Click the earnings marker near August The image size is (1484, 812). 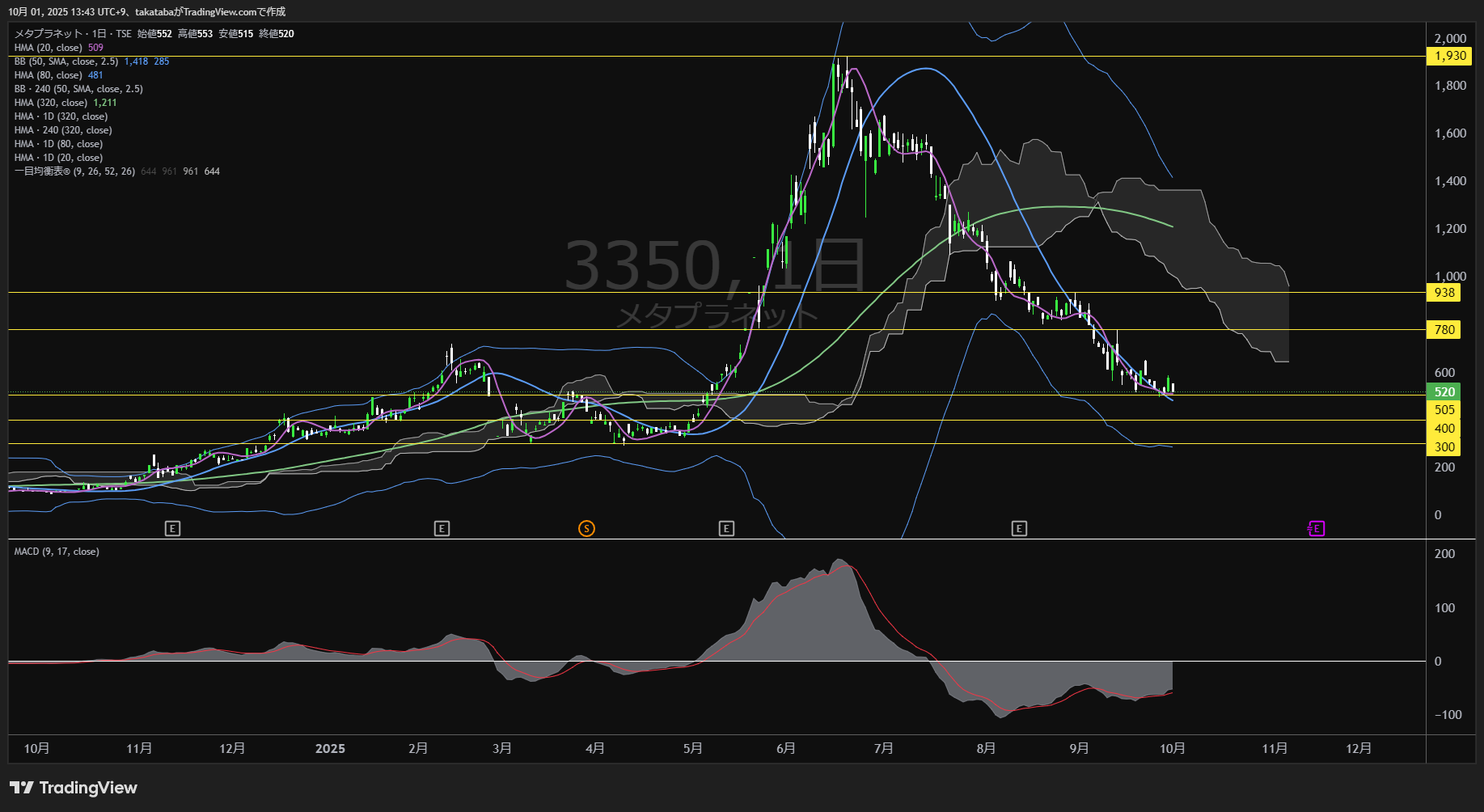[x=1019, y=529]
